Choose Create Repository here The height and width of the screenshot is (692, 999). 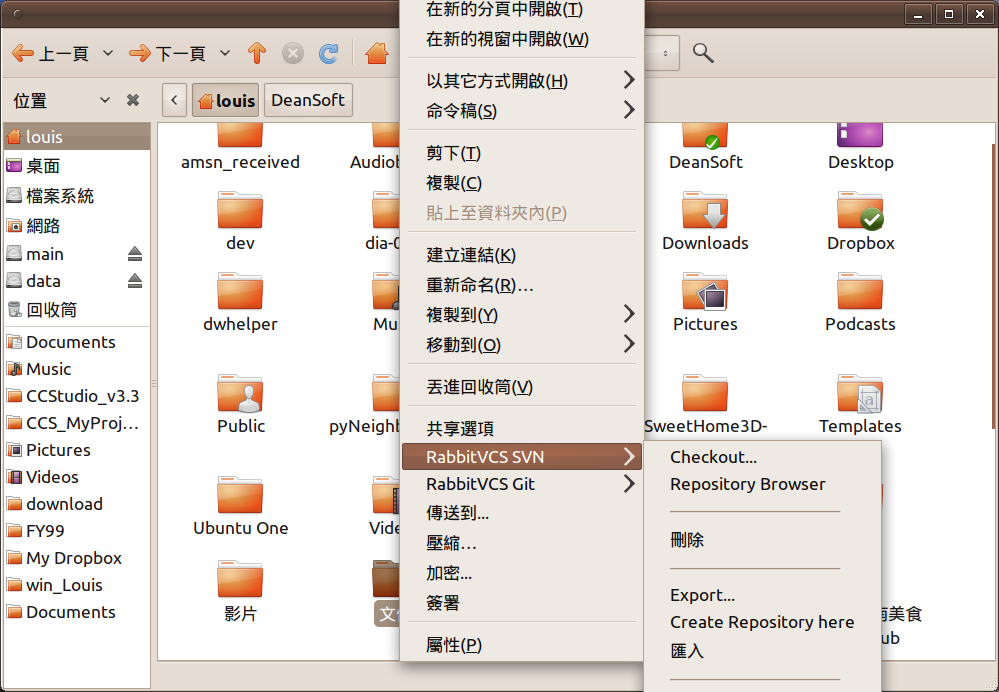[x=762, y=622]
